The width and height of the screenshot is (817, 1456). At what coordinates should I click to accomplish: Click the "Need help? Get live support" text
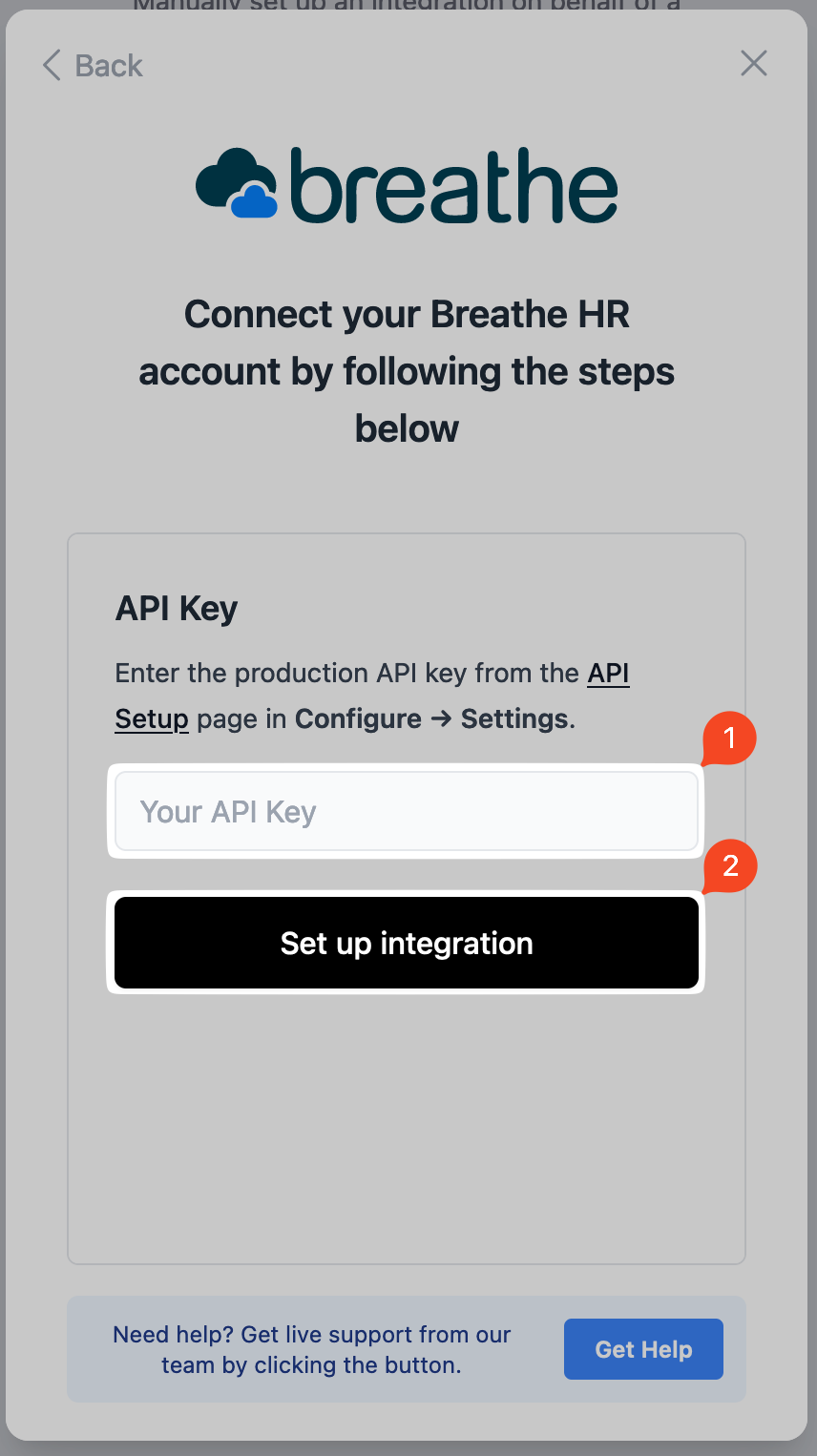point(311,1335)
